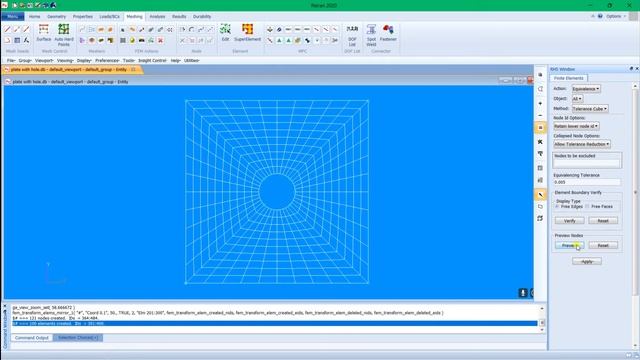The height and width of the screenshot is (360, 640).
Task: Open the Object dropdown set to All
Action: pyautogui.click(x=577, y=99)
